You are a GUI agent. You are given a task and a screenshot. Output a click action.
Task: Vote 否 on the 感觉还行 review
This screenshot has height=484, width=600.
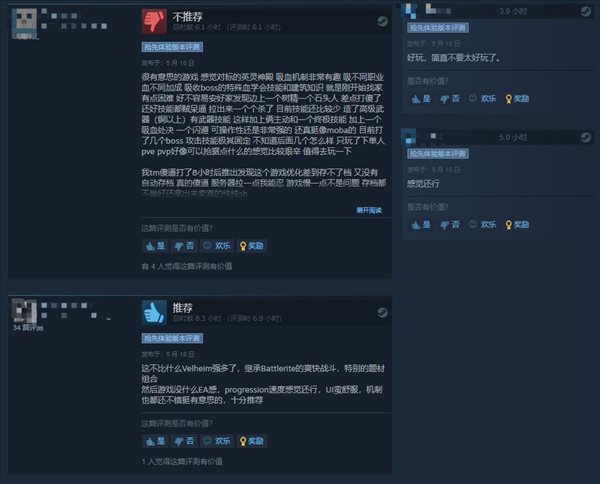click(x=450, y=225)
